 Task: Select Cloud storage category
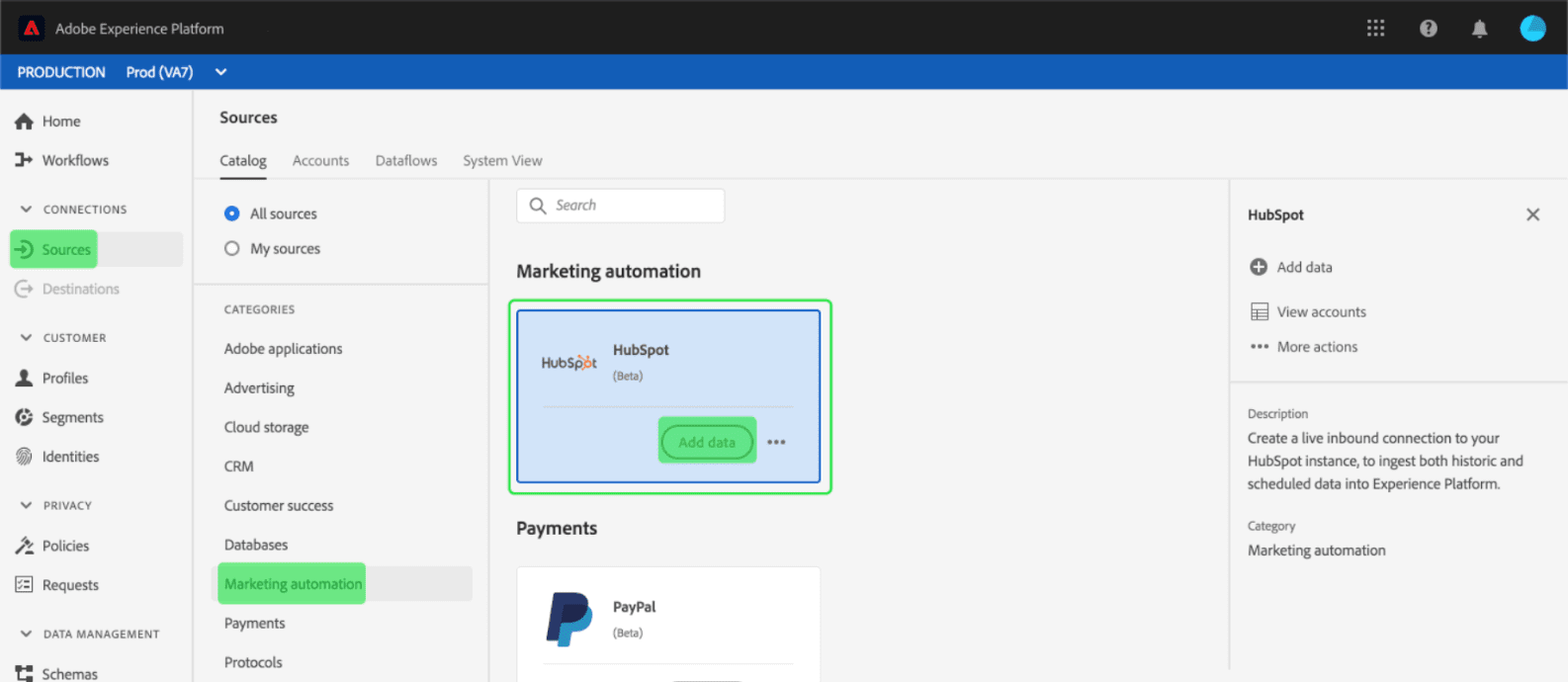pos(266,427)
